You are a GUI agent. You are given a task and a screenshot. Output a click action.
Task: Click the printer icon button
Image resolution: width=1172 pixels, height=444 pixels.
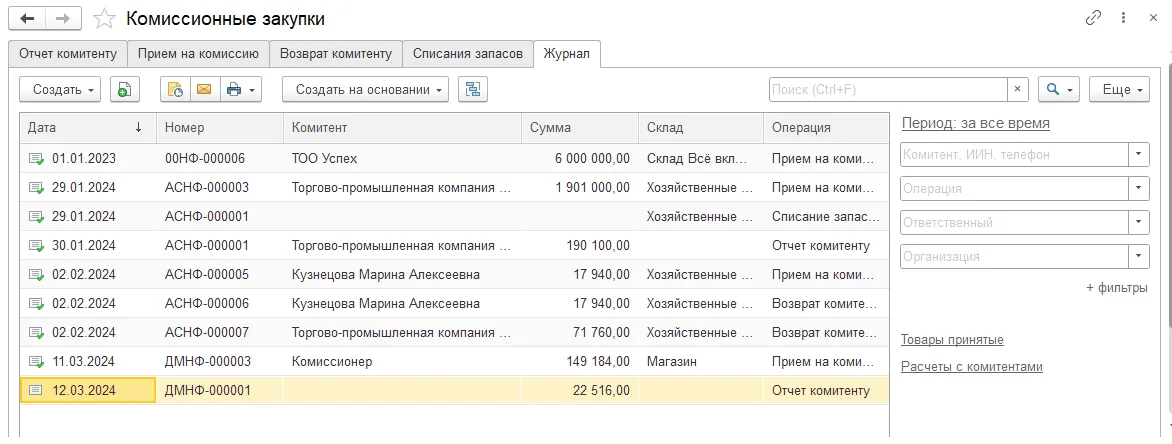coord(241,90)
